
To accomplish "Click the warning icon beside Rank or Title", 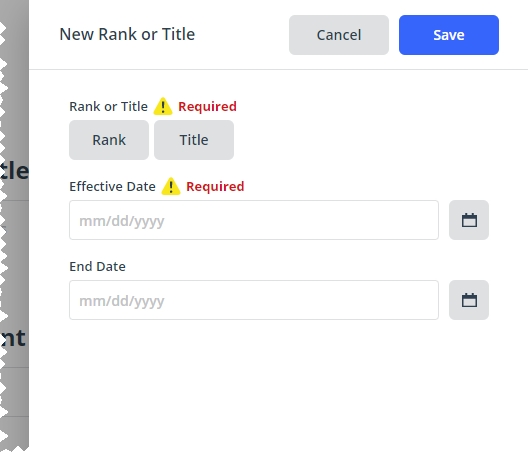I will (x=163, y=106).
